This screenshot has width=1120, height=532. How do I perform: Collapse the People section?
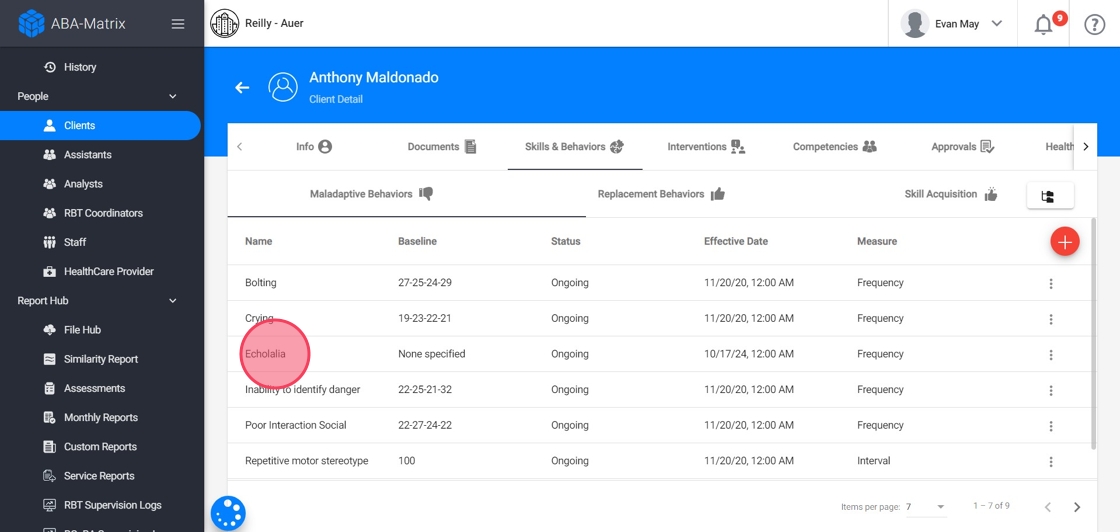coord(172,96)
